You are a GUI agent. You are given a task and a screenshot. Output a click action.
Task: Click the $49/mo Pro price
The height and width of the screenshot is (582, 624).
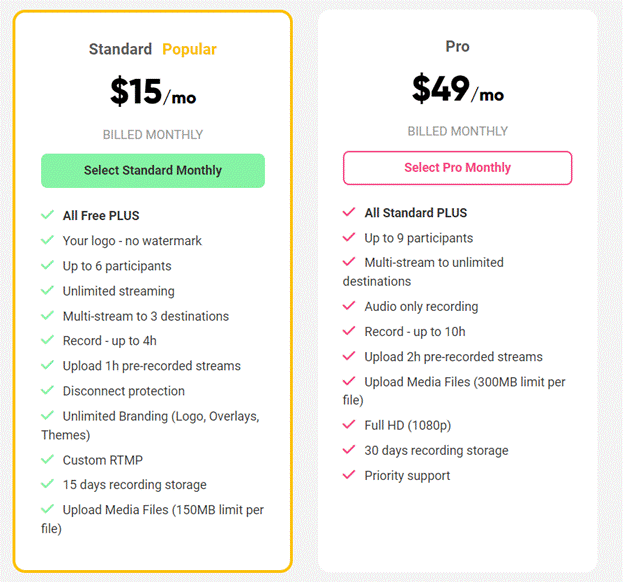[457, 90]
